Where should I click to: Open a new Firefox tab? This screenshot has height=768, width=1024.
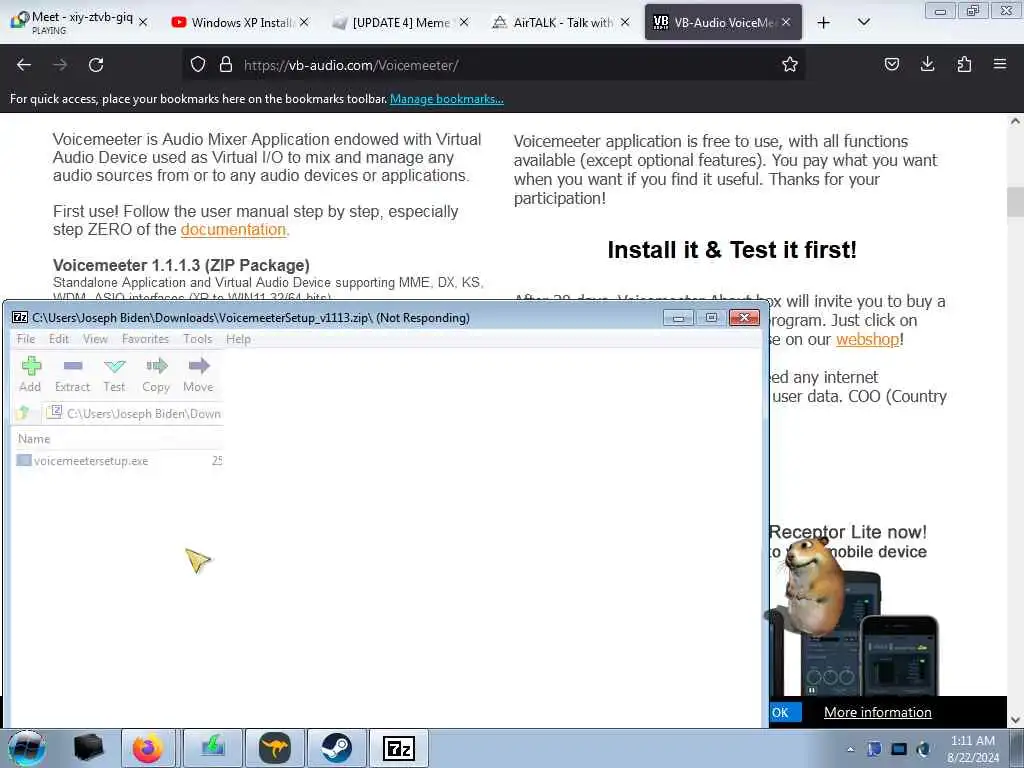[824, 23]
